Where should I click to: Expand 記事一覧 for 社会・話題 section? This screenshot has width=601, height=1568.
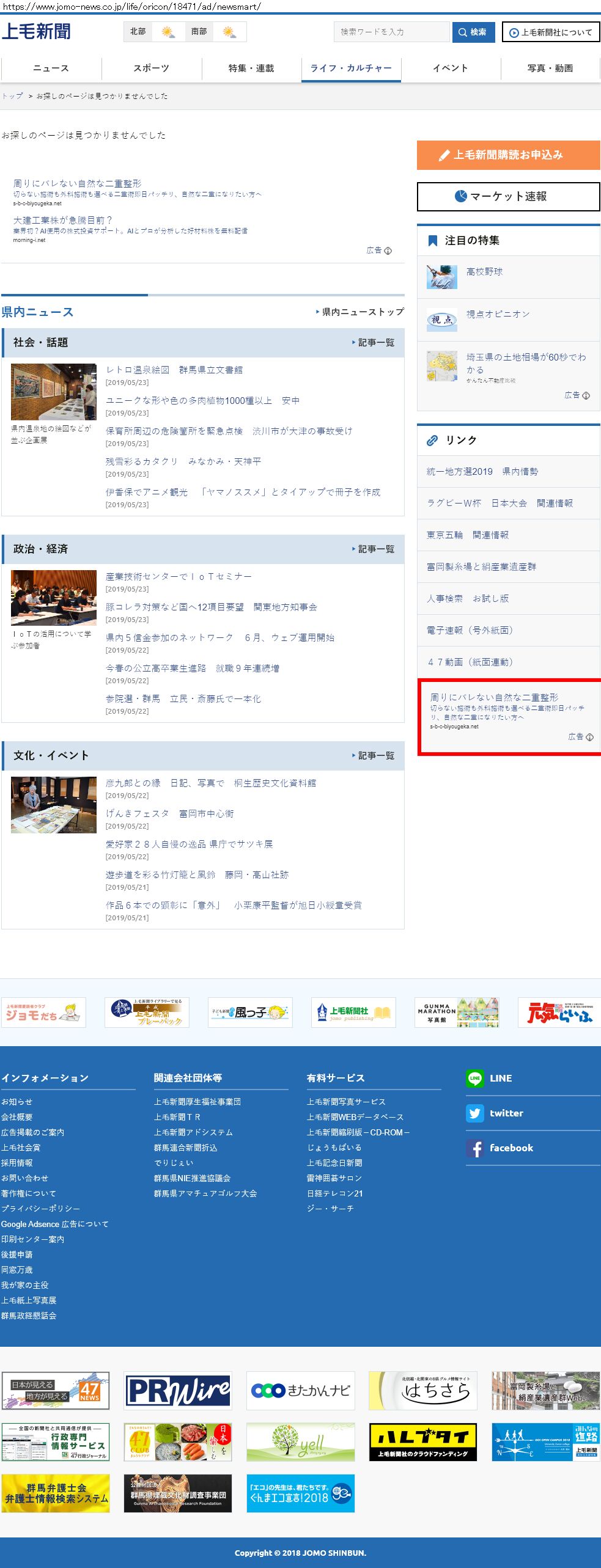click(373, 343)
